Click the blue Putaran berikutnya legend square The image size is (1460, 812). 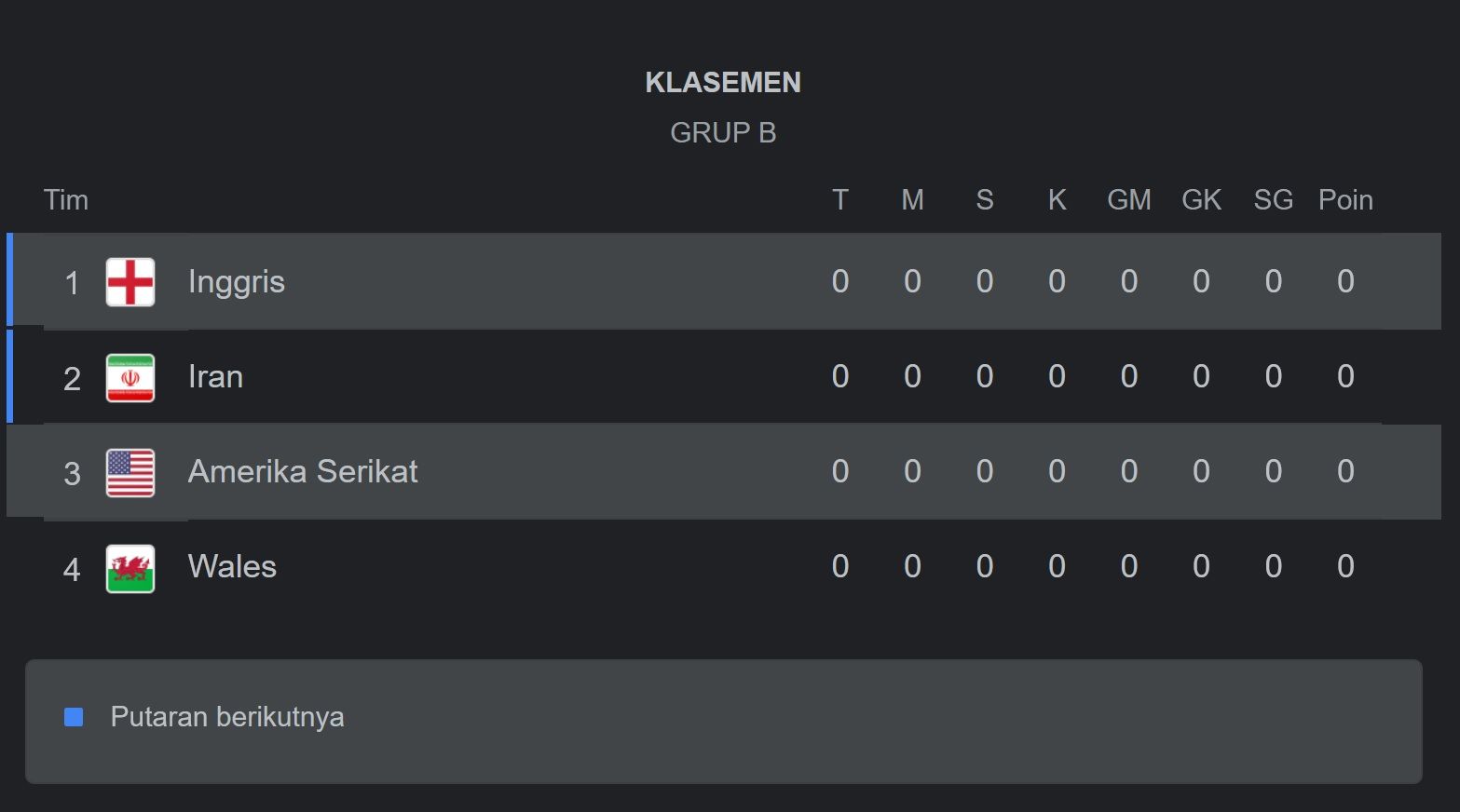[74, 717]
